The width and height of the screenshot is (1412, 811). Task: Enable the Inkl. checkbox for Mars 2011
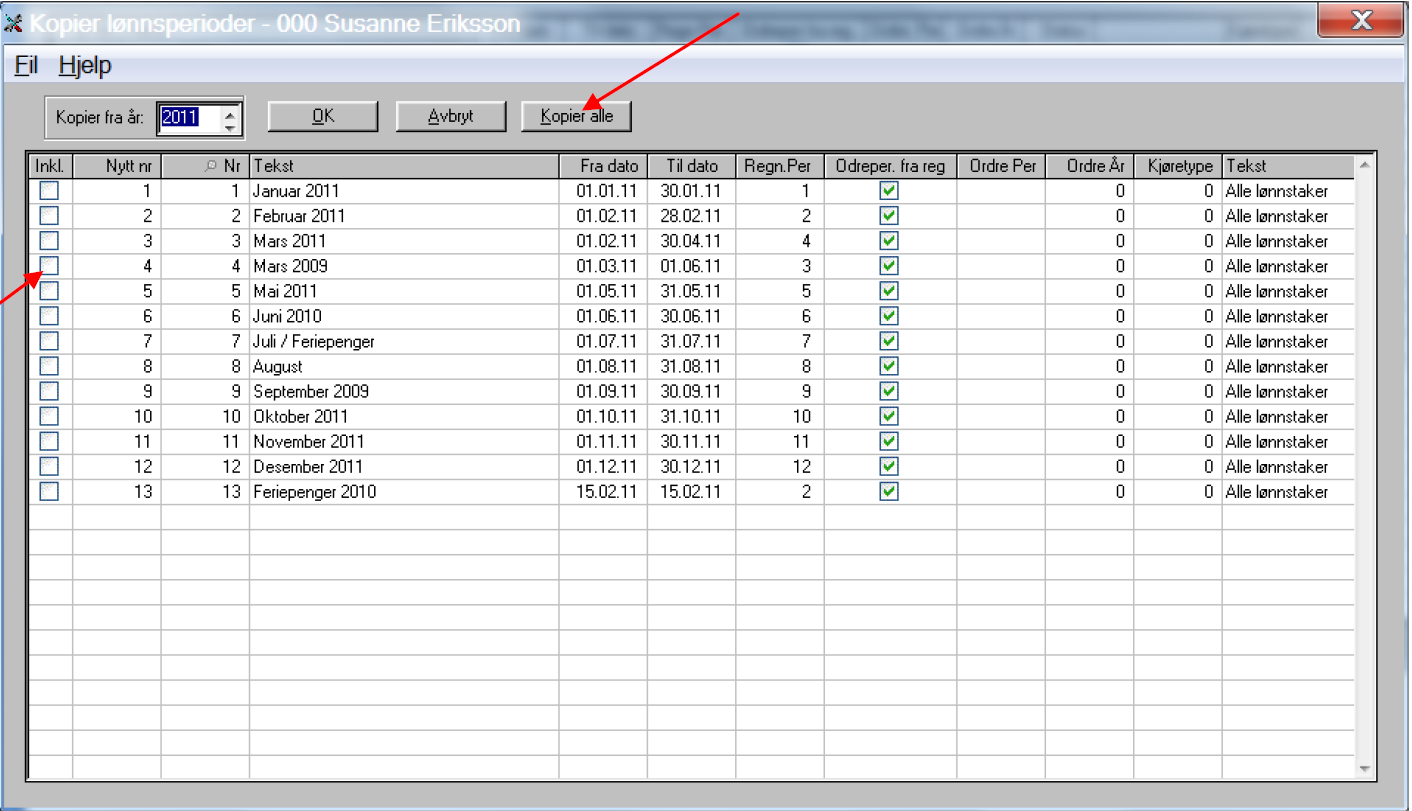pos(49,241)
